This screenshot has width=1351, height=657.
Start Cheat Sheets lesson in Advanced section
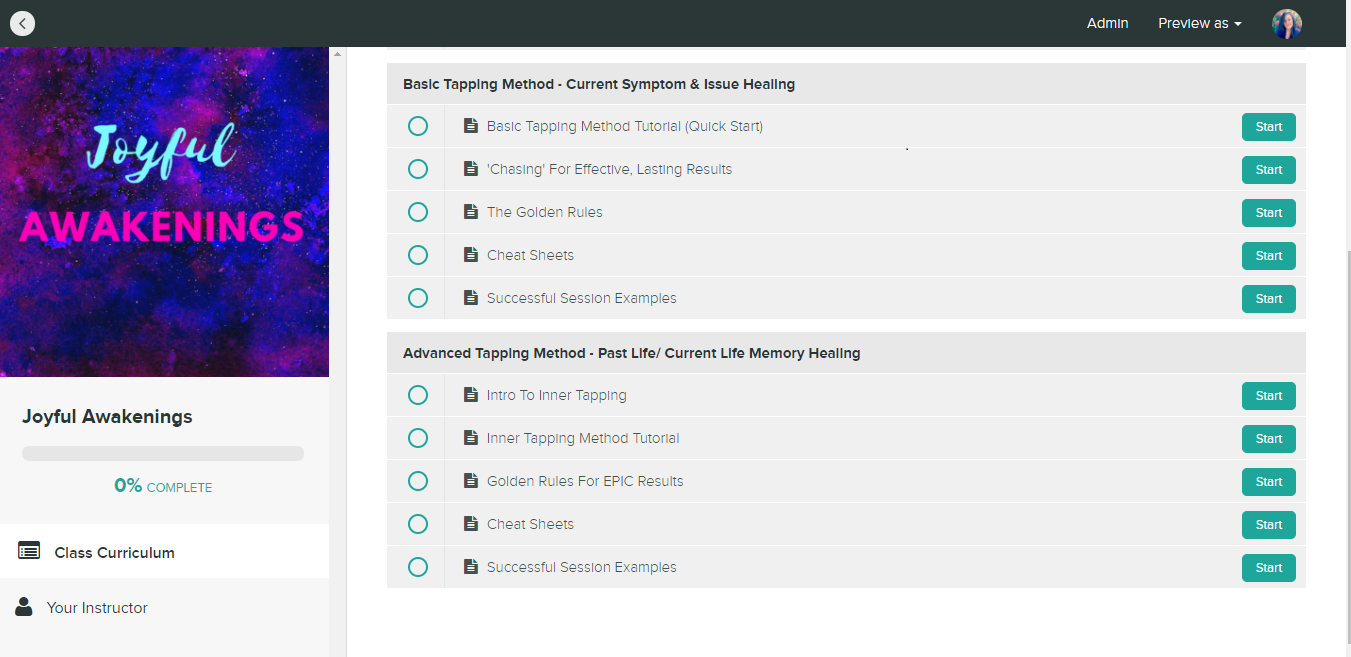(x=1268, y=525)
